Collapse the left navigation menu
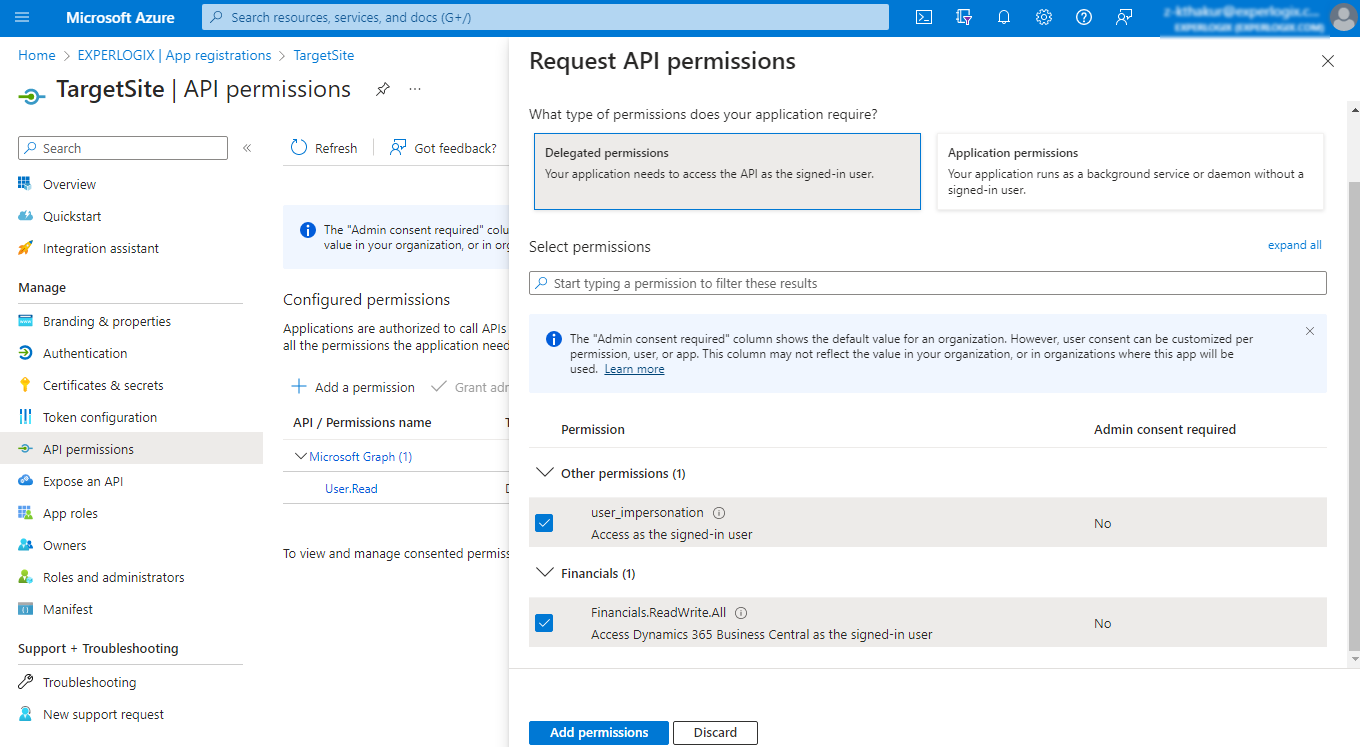1360x747 pixels. tap(247, 148)
